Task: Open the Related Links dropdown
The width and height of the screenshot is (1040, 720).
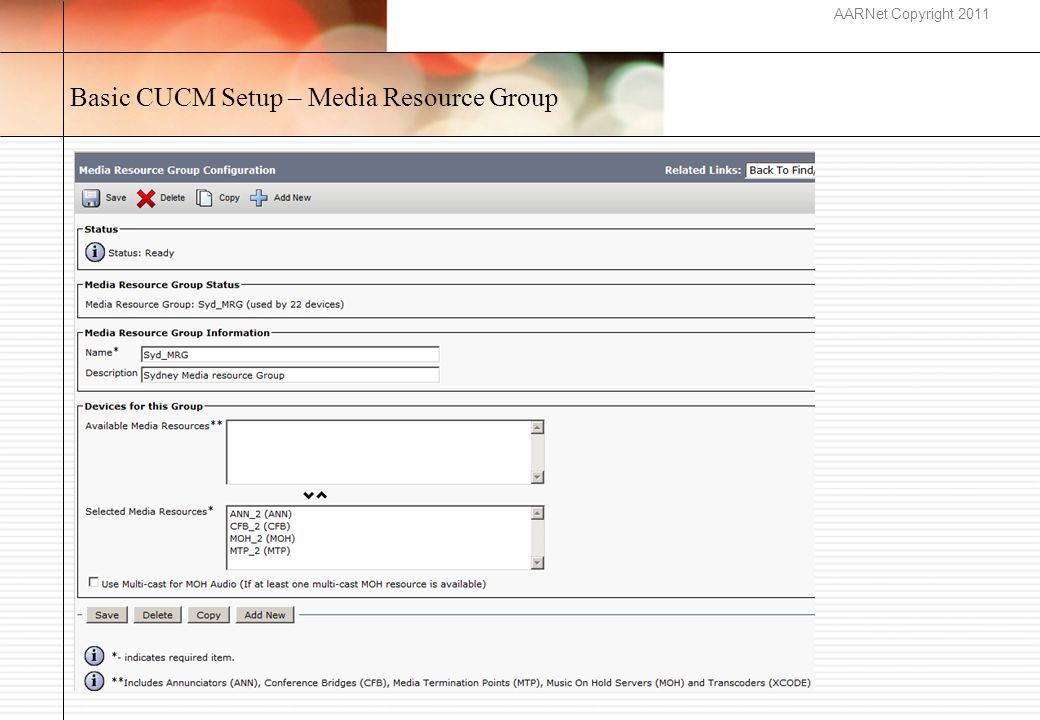Action: pos(781,170)
